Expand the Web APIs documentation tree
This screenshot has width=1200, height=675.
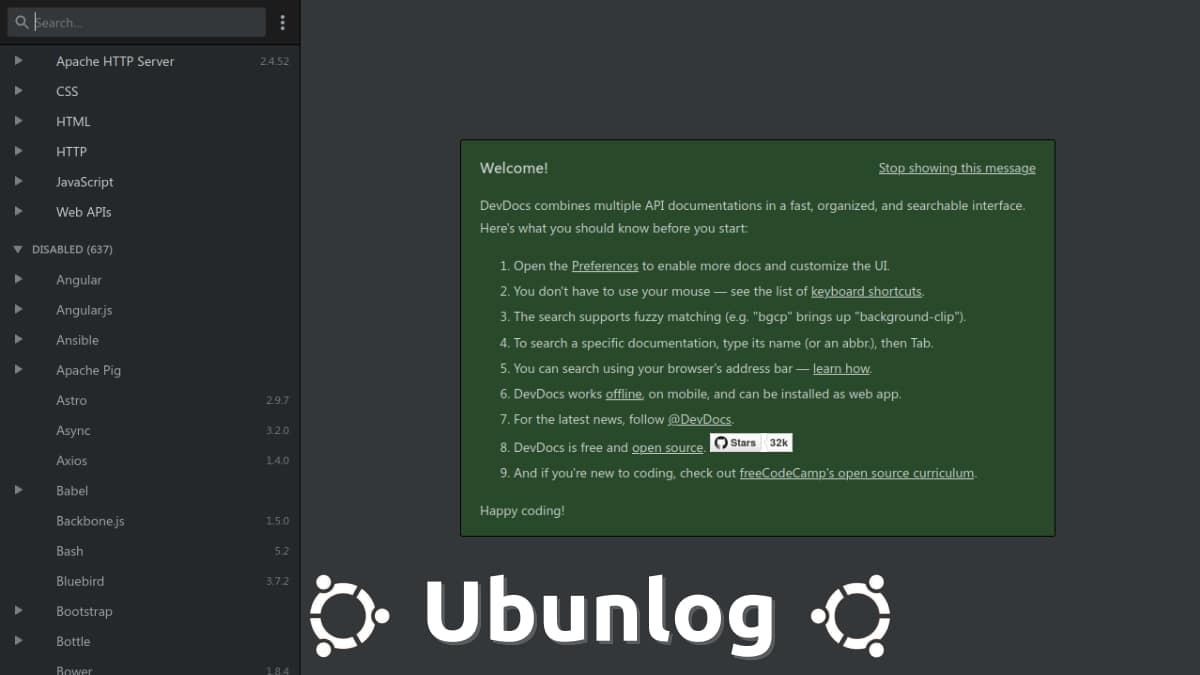tap(18, 212)
